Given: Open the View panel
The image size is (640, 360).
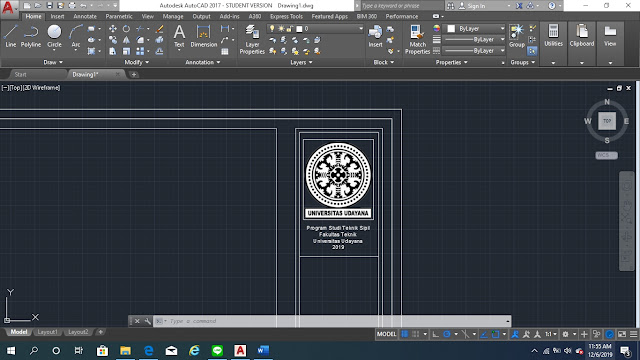Looking at the screenshot, I should click(x=610, y=36).
